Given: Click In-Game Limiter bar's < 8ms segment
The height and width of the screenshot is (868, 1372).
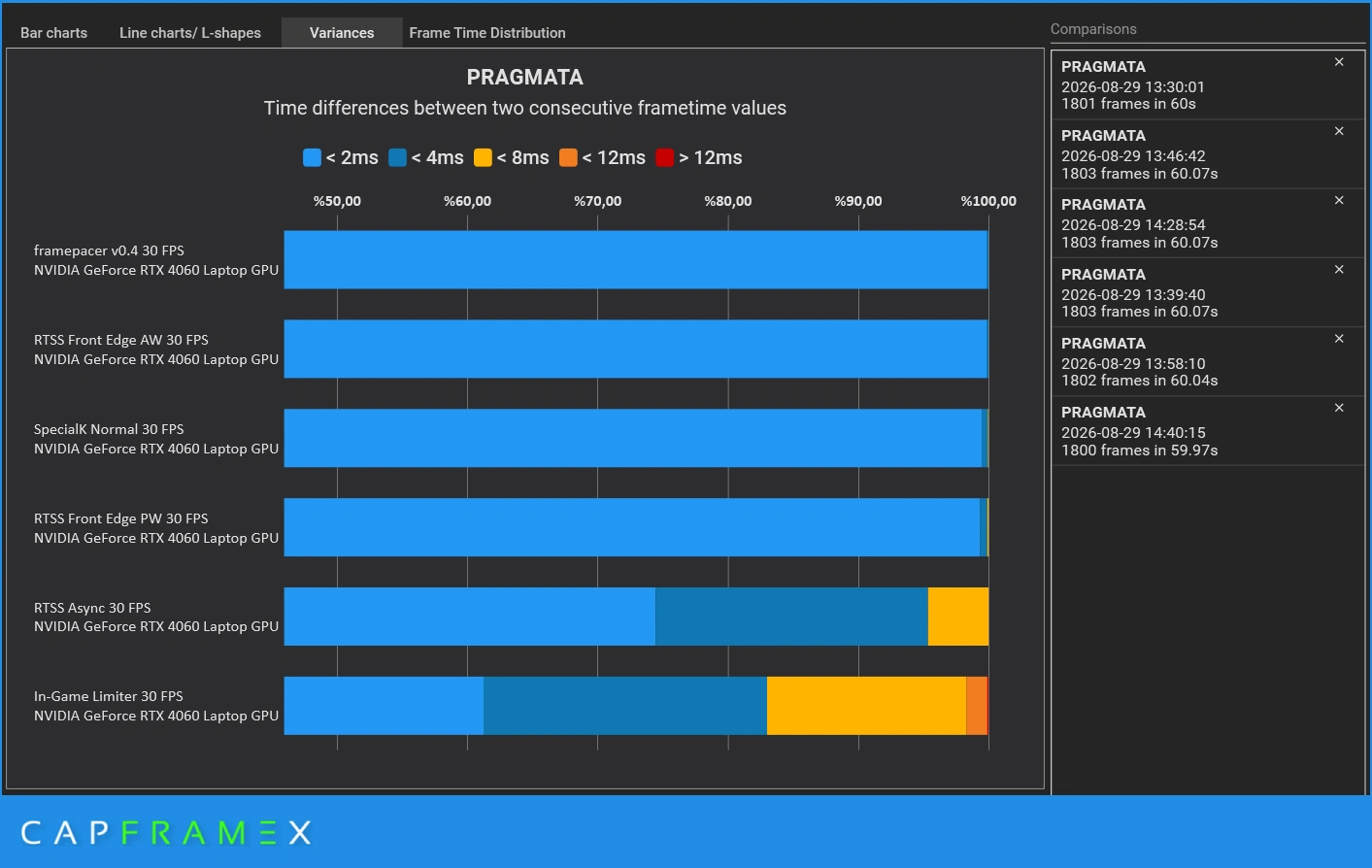Looking at the screenshot, I should click(x=866, y=706).
